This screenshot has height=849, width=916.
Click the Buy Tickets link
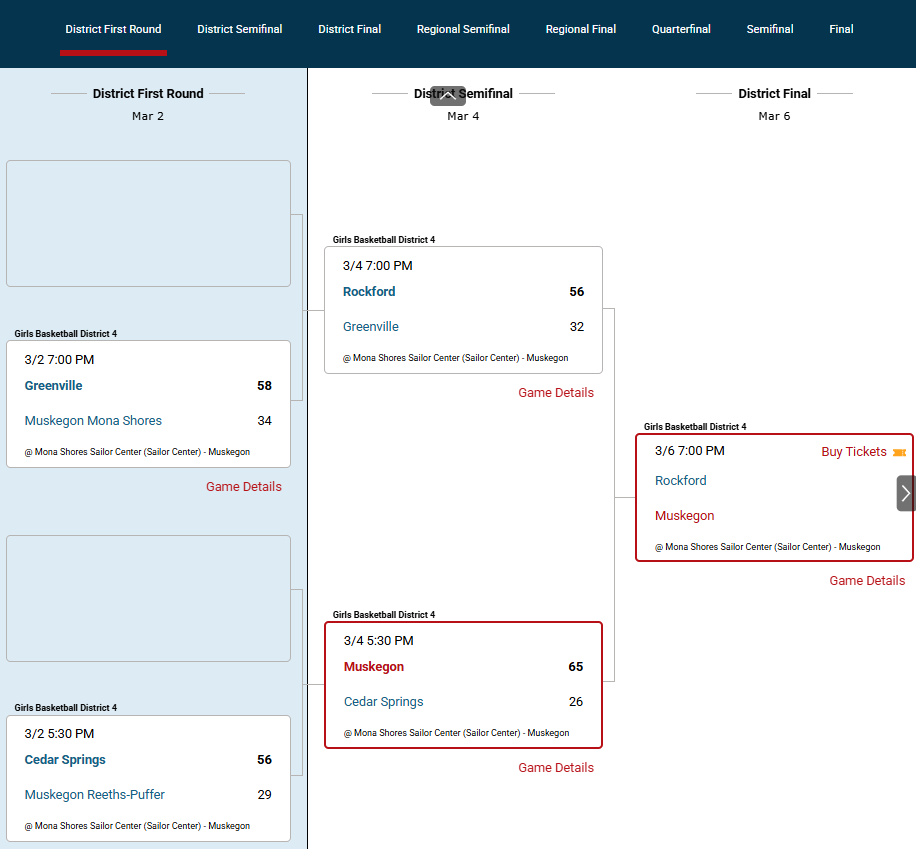(x=853, y=452)
